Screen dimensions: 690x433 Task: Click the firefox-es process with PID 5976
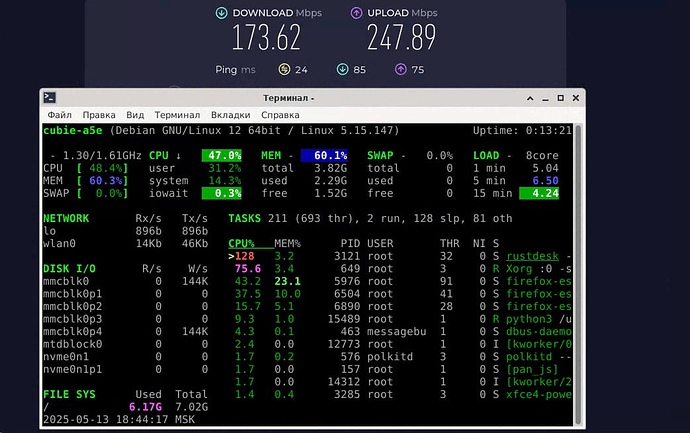(539, 281)
